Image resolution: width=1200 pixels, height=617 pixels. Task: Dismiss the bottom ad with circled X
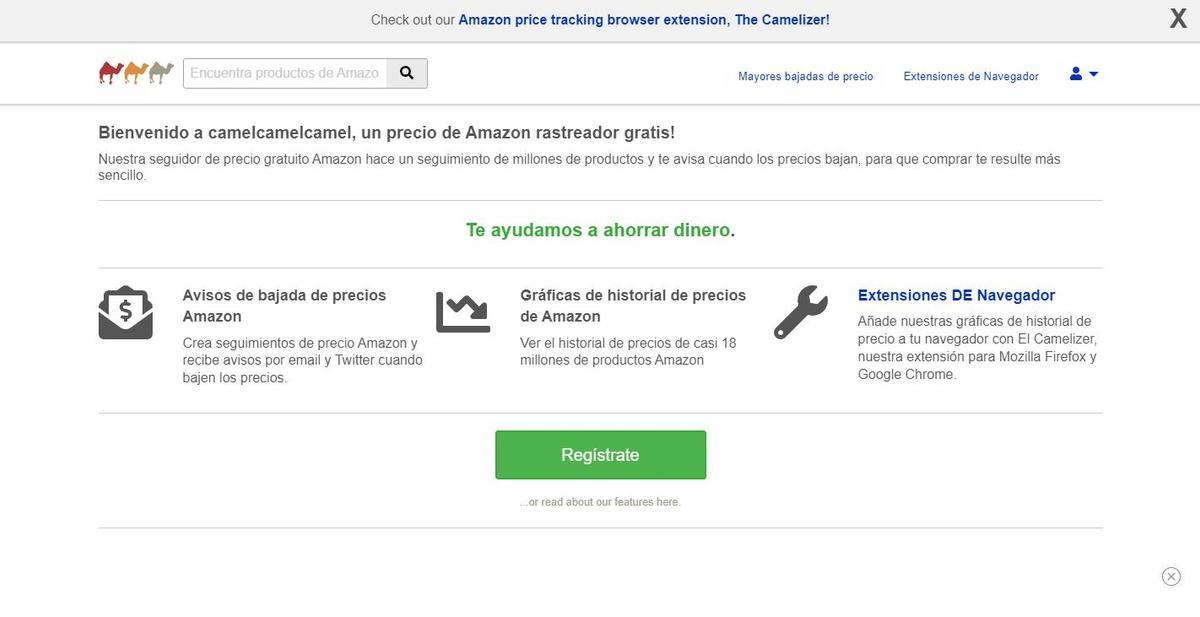tap(1171, 576)
